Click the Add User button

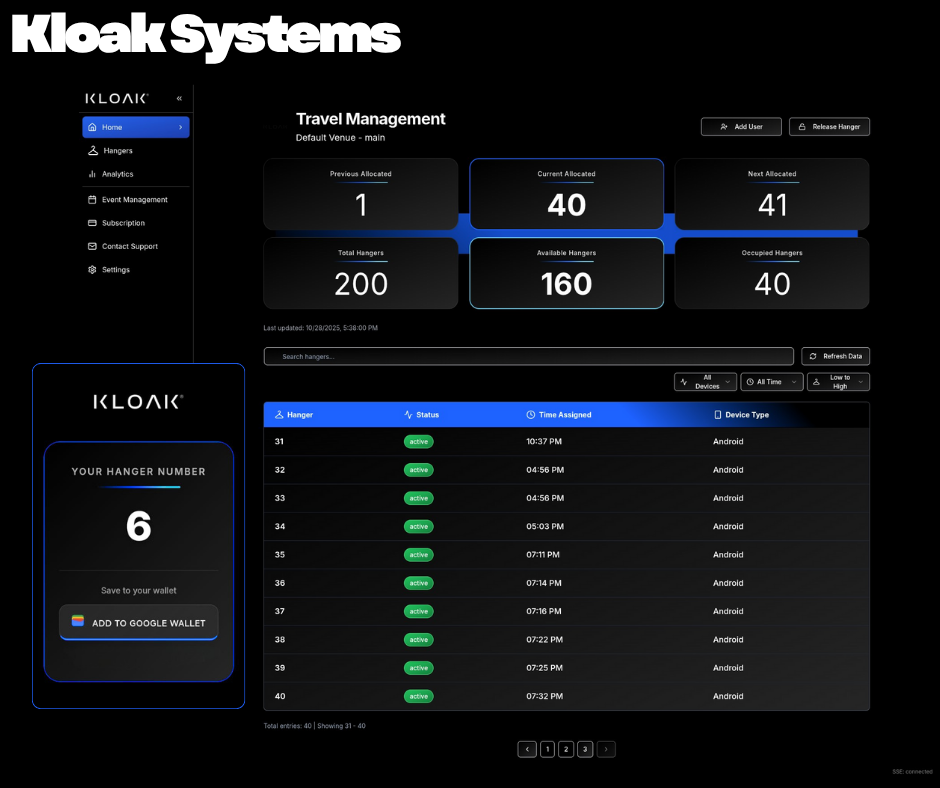(x=741, y=126)
